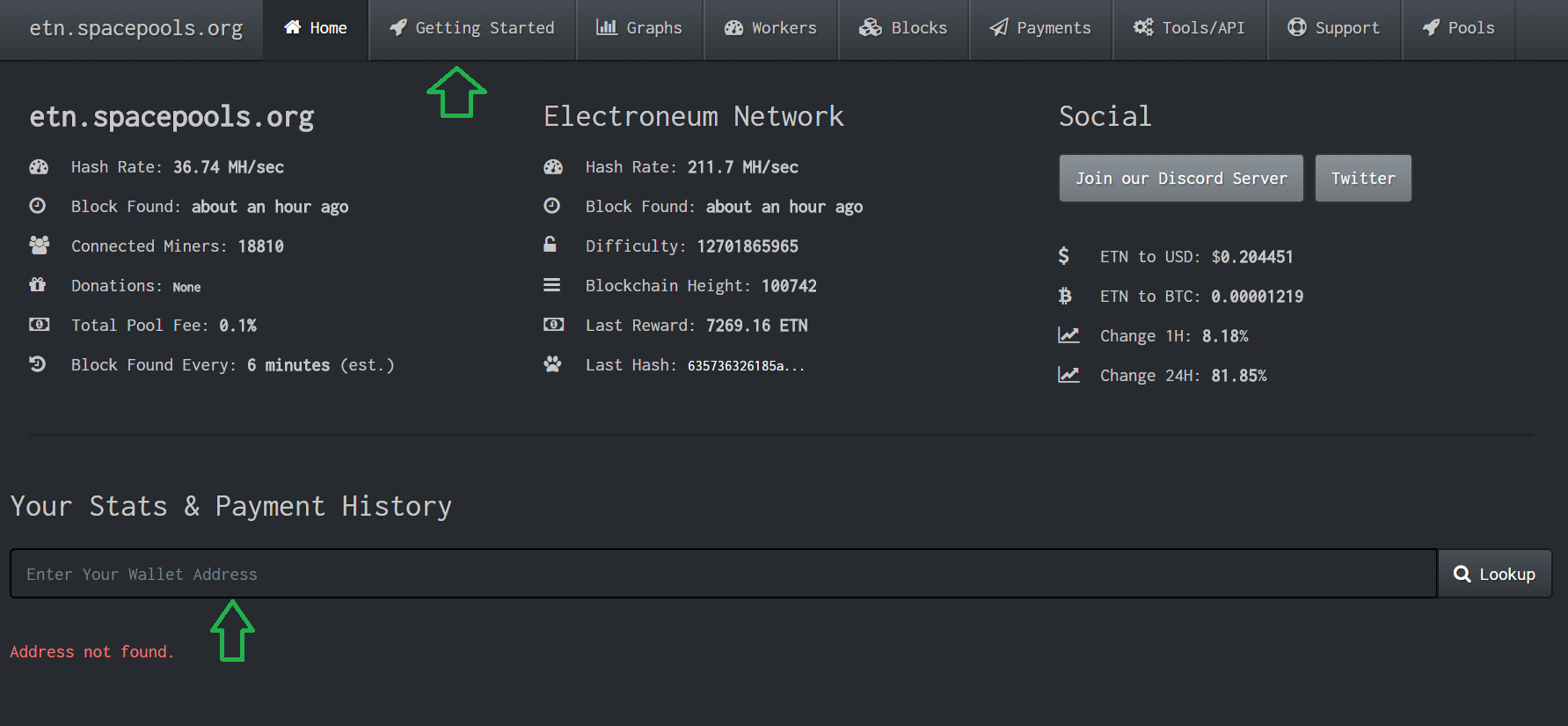Click the pool Hash Rate dashboard icon
The width and height of the screenshot is (1568, 726).
pos(39,167)
